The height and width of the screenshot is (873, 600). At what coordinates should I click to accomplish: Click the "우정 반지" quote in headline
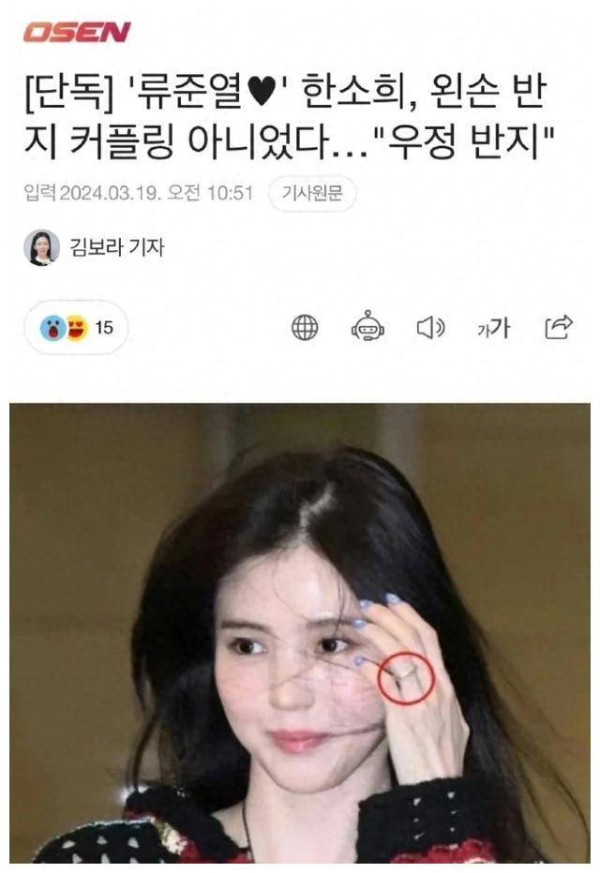[464, 143]
